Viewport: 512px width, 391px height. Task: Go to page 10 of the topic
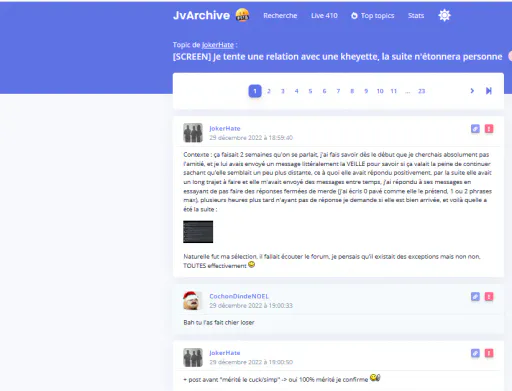point(380,91)
